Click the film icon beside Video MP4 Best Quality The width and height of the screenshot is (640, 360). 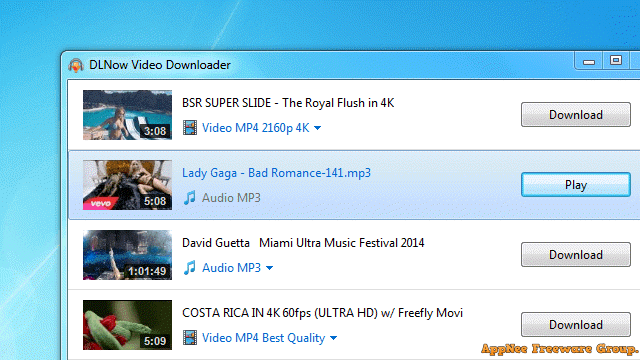190,338
